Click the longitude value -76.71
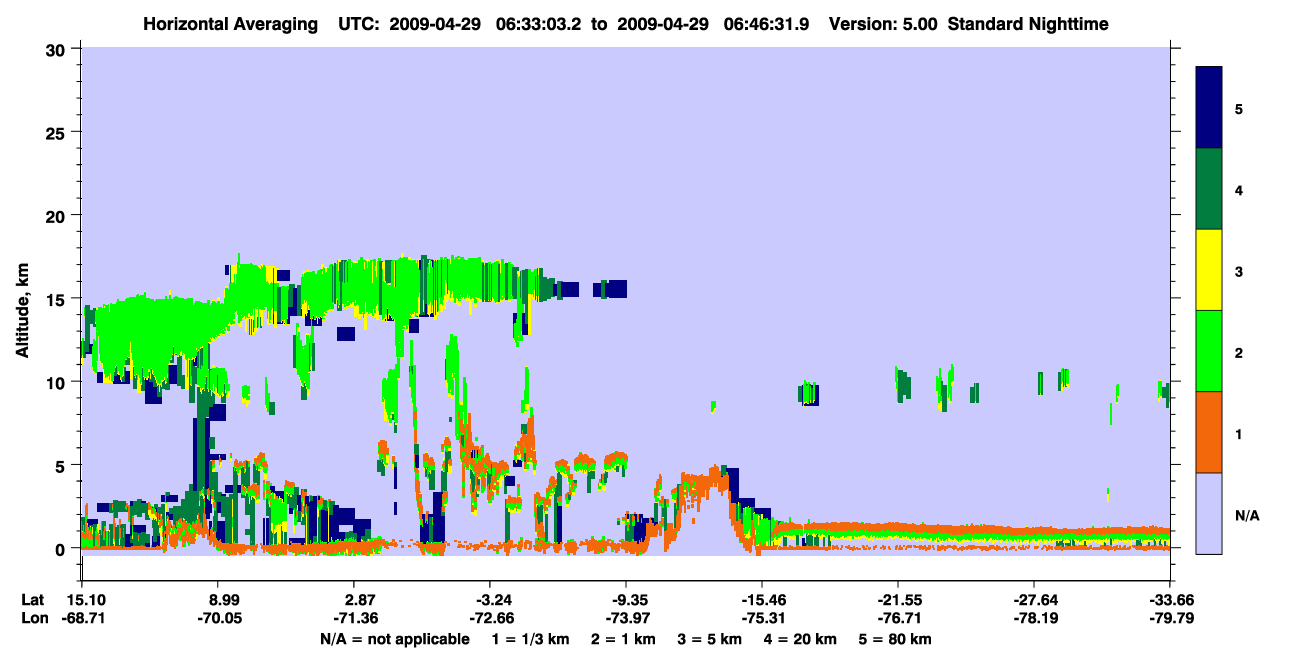The height and width of the screenshot is (667, 1300). [x=898, y=619]
